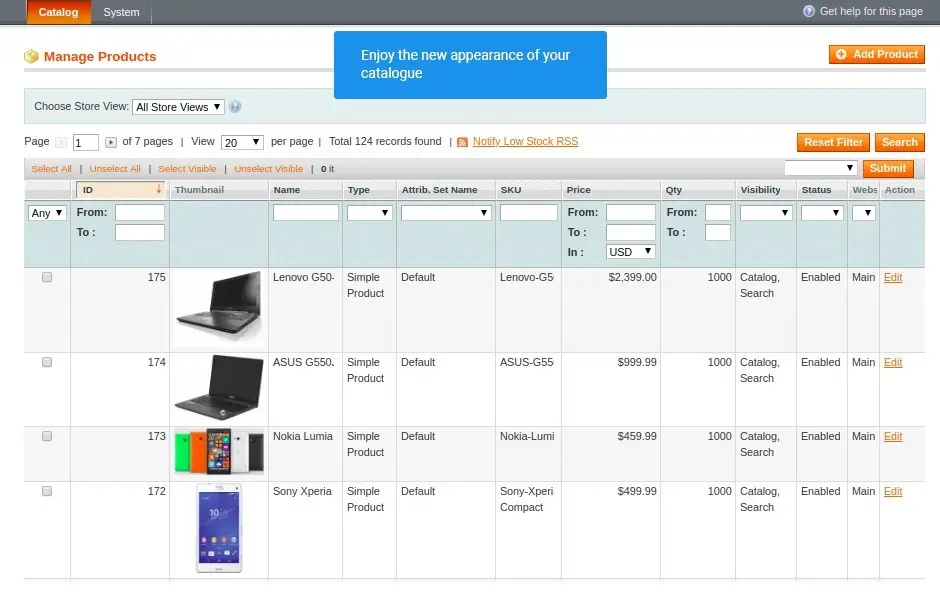Image resolution: width=940 pixels, height=602 pixels.
Task: Click the blue catalogue appearance banner
Action: (470, 65)
